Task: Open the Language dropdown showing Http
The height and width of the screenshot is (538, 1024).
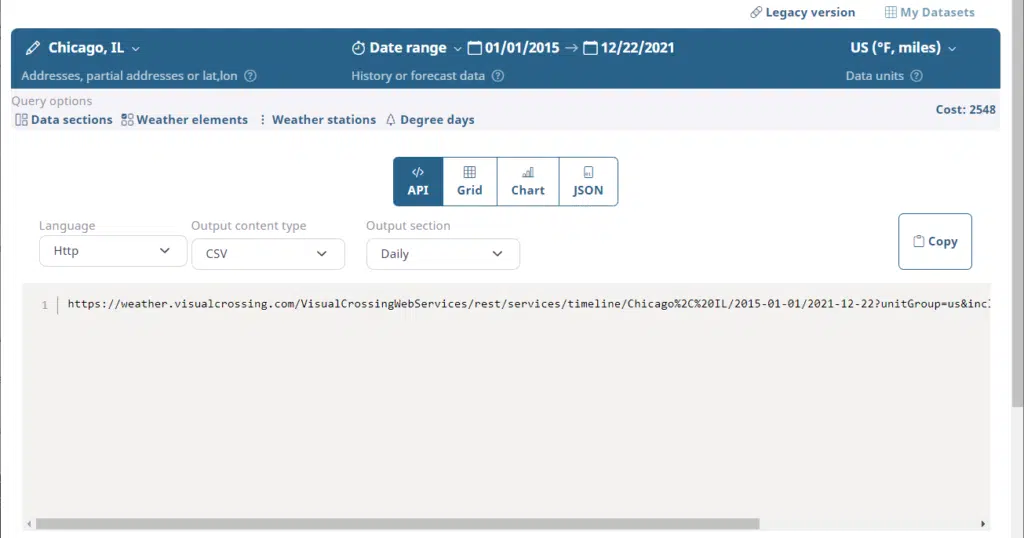Action: 113,251
